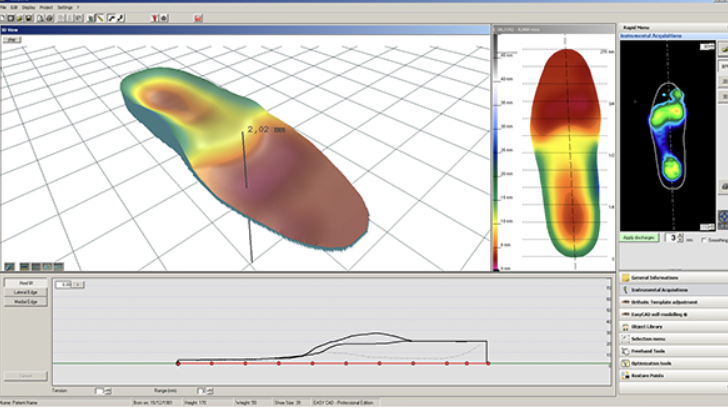This screenshot has height=412, width=728.
Task: Toggle the Smoothing checkbox
Action: click(703, 239)
